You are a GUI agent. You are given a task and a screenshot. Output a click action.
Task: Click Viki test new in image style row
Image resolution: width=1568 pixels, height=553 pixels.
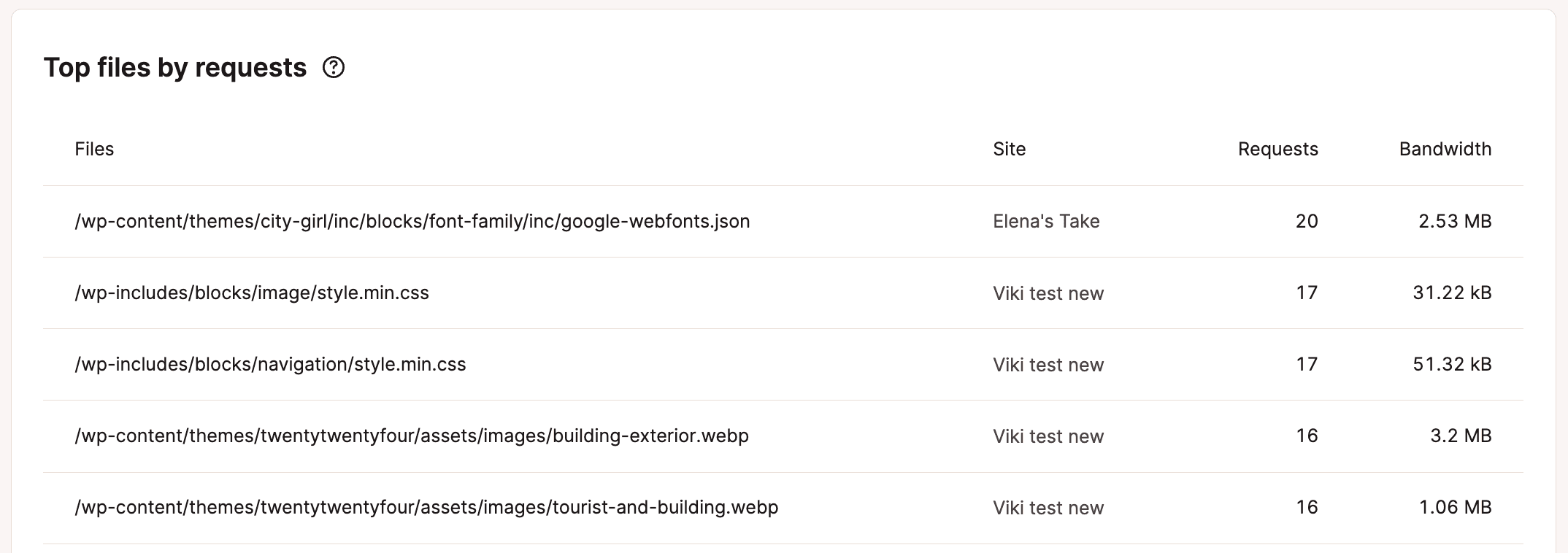pyautogui.click(x=1048, y=293)
